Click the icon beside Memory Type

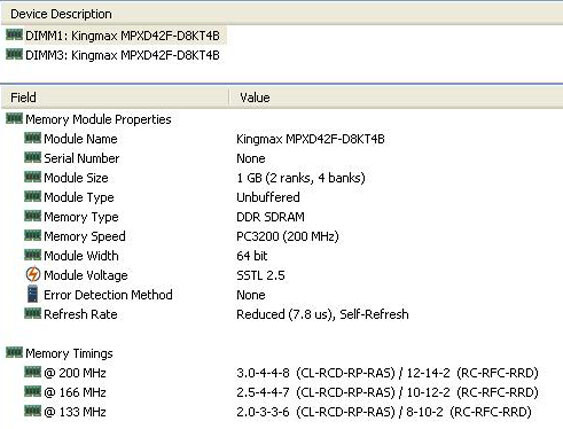(x=33, y=216)
